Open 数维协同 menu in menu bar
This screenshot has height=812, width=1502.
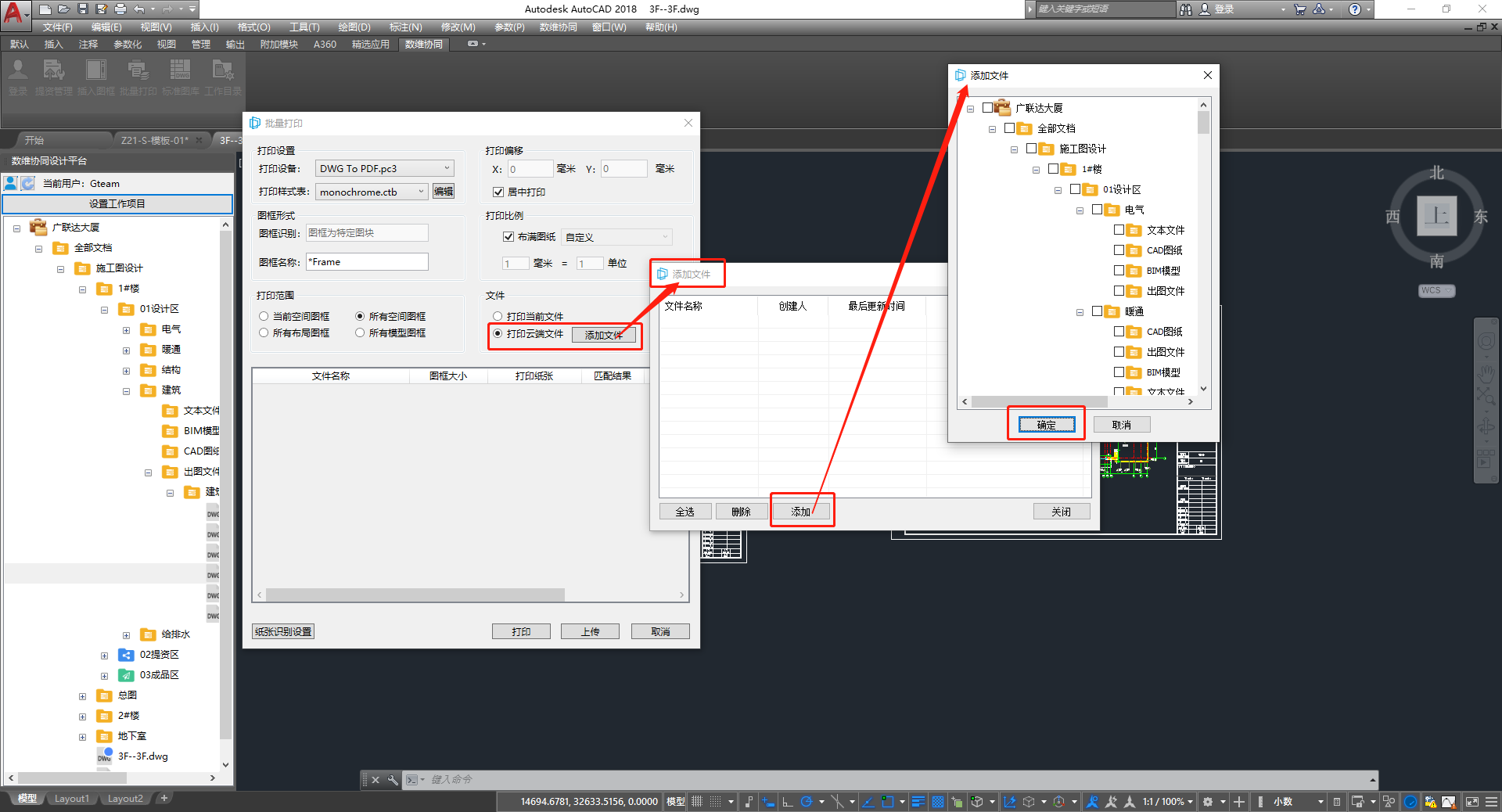(558, 27)
